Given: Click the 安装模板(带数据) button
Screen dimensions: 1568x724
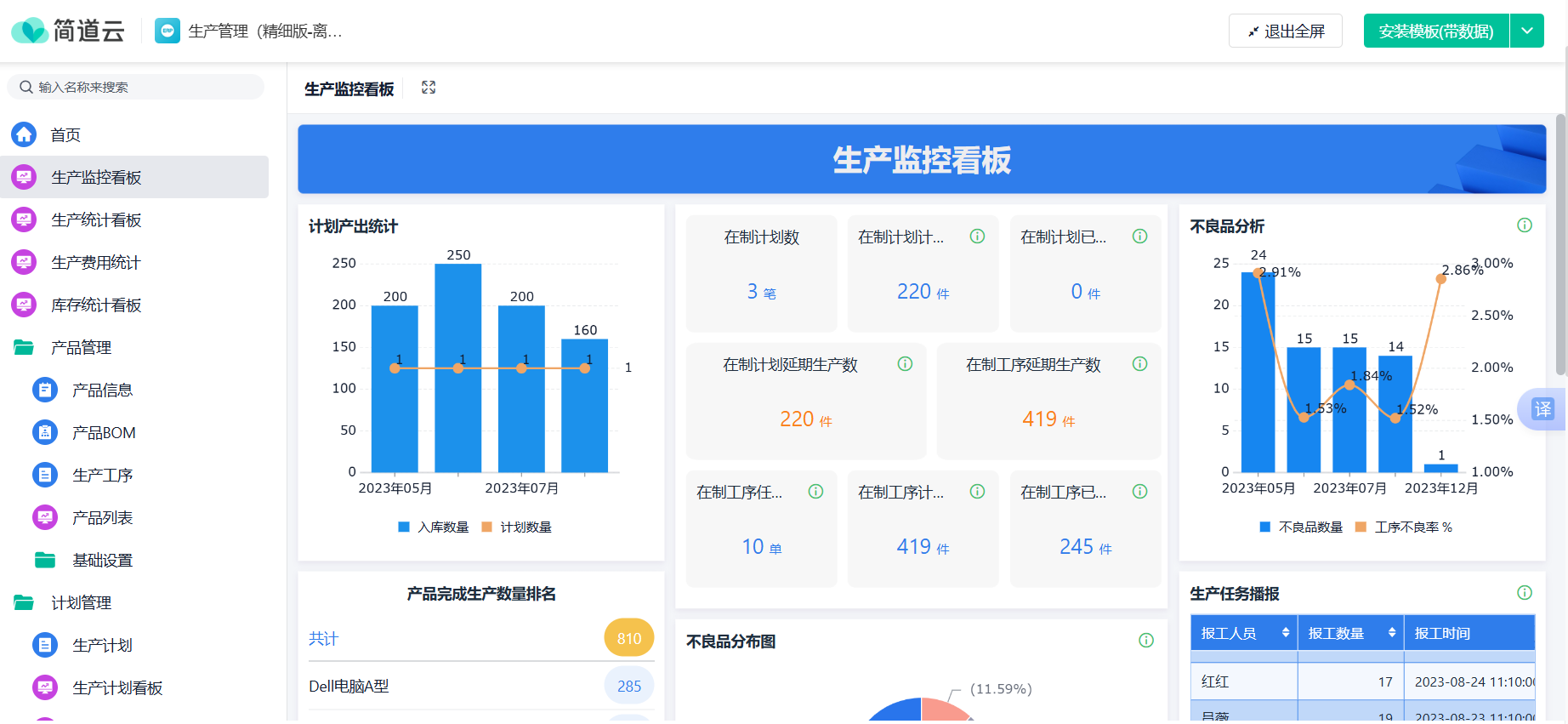Looking at the screenshot, I should point(1435,31).
